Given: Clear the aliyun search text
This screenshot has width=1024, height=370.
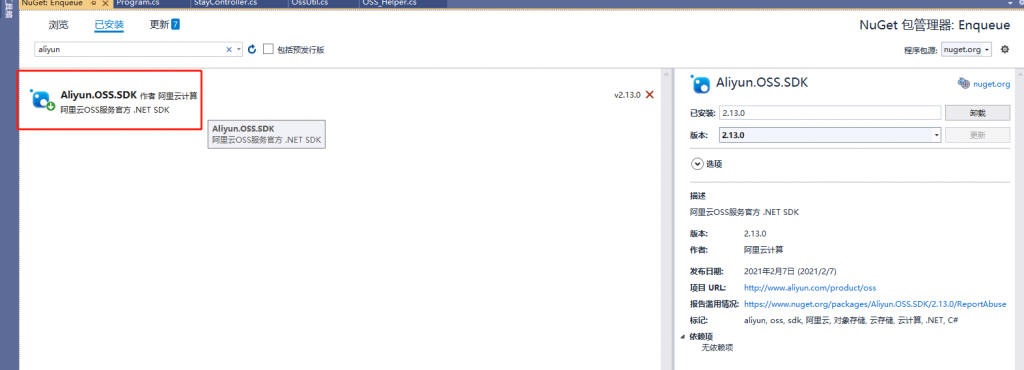Looking at the screenshot, I should click(x=229, y=50).
